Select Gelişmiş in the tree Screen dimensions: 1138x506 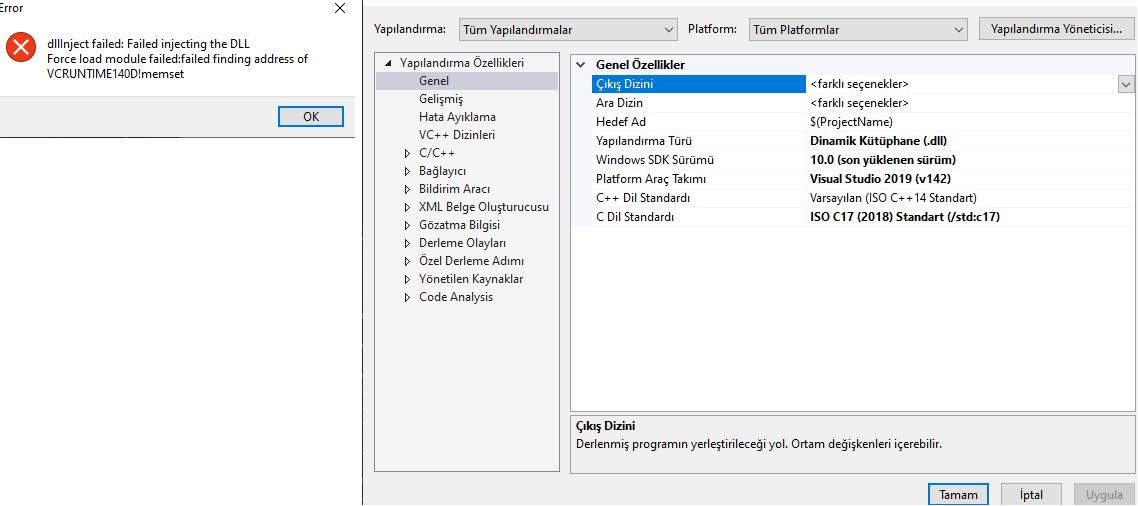441,99
